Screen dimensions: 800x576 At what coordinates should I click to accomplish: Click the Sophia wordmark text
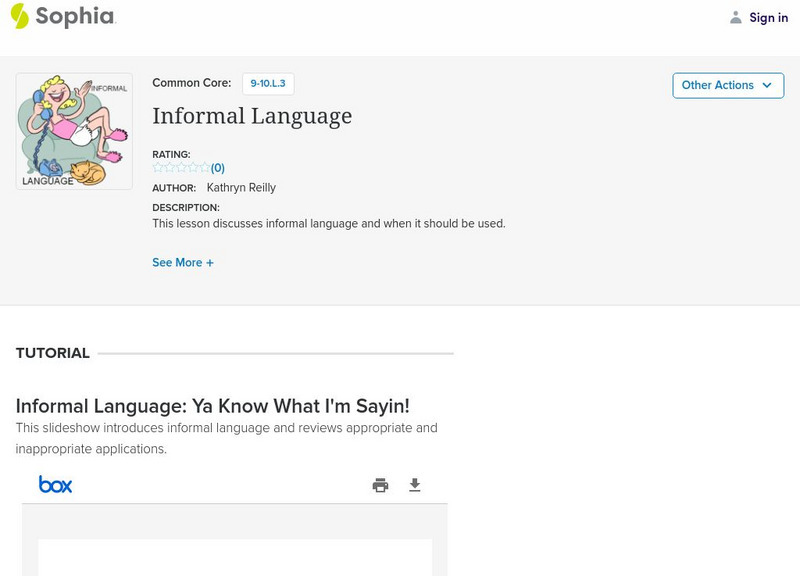pos(76,17)
